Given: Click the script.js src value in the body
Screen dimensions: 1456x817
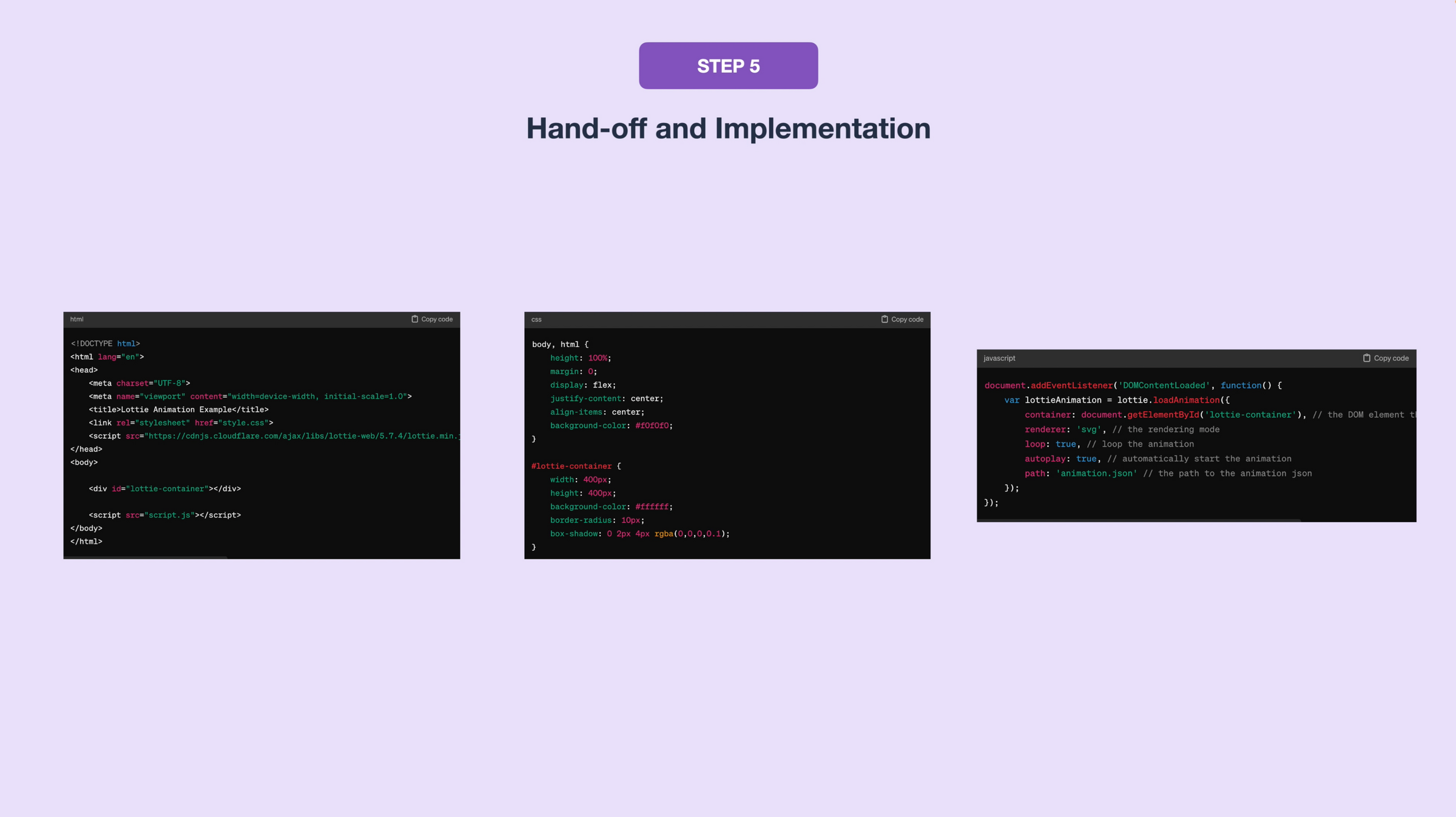Looking at the screenshot, I should 169,514.
